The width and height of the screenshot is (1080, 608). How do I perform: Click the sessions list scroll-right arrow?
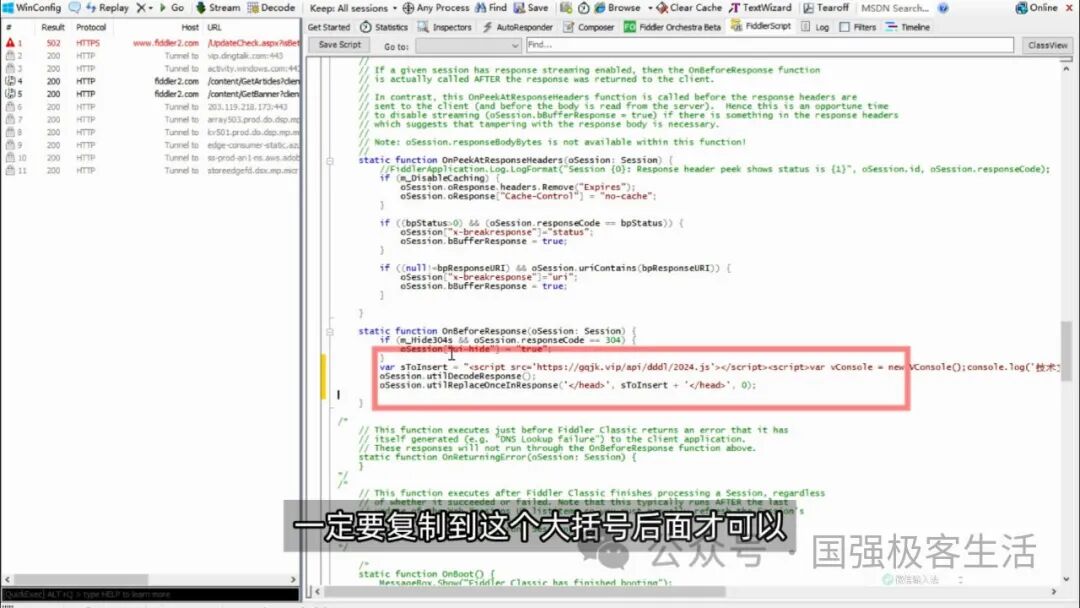(x=293, y=580)
